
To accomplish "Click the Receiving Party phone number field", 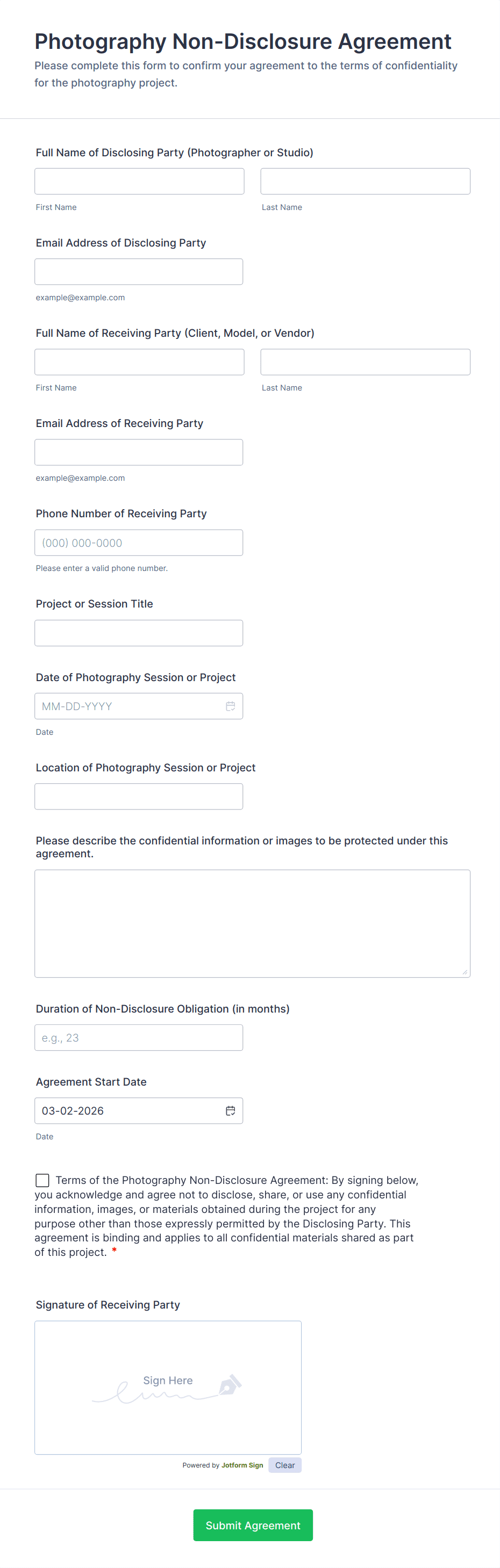I will (138, 543).
